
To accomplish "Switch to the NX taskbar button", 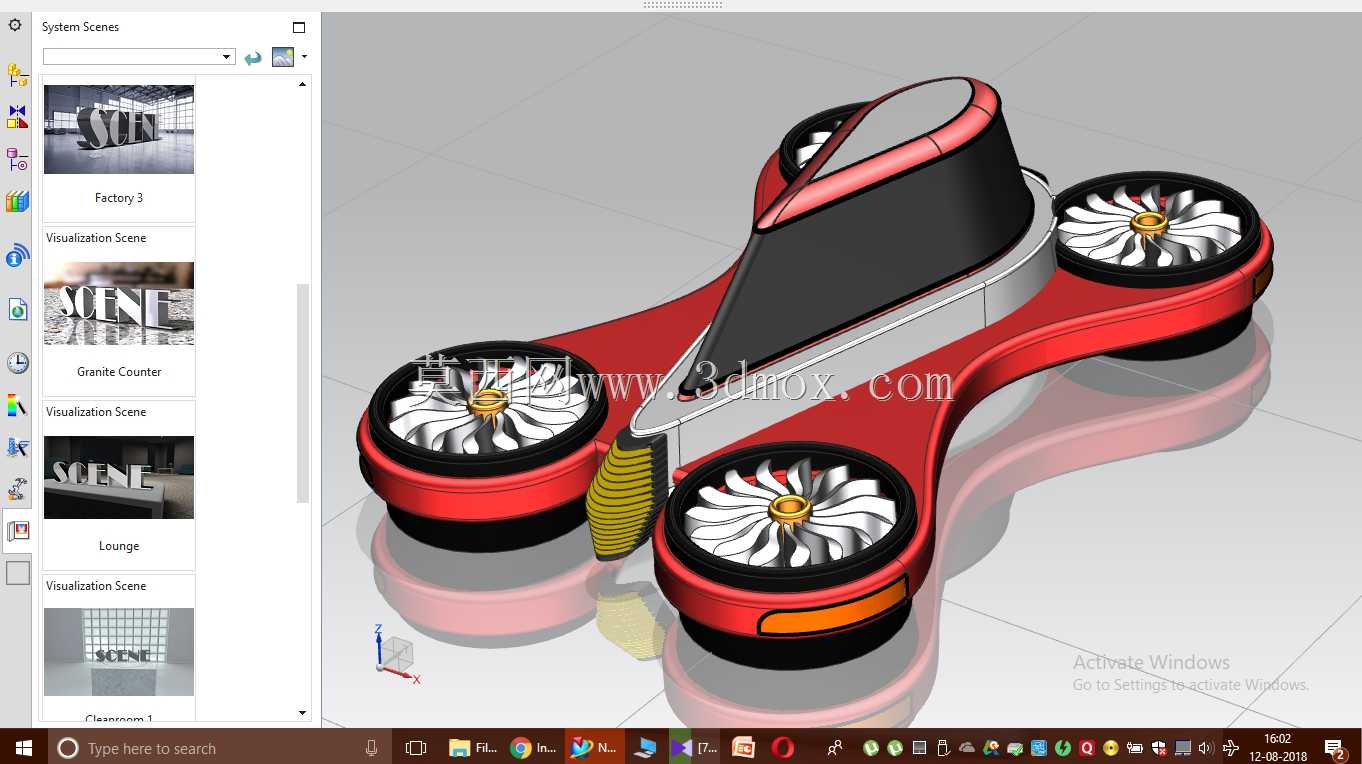I will pyautogui.click(x=594, y=747).
